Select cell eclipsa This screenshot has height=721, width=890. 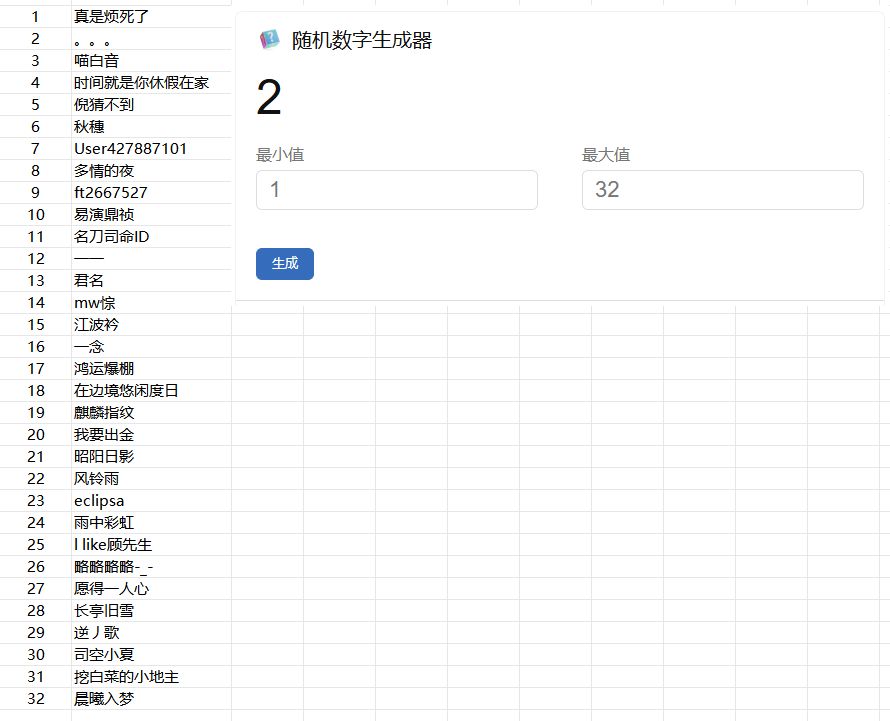[152, 501]
